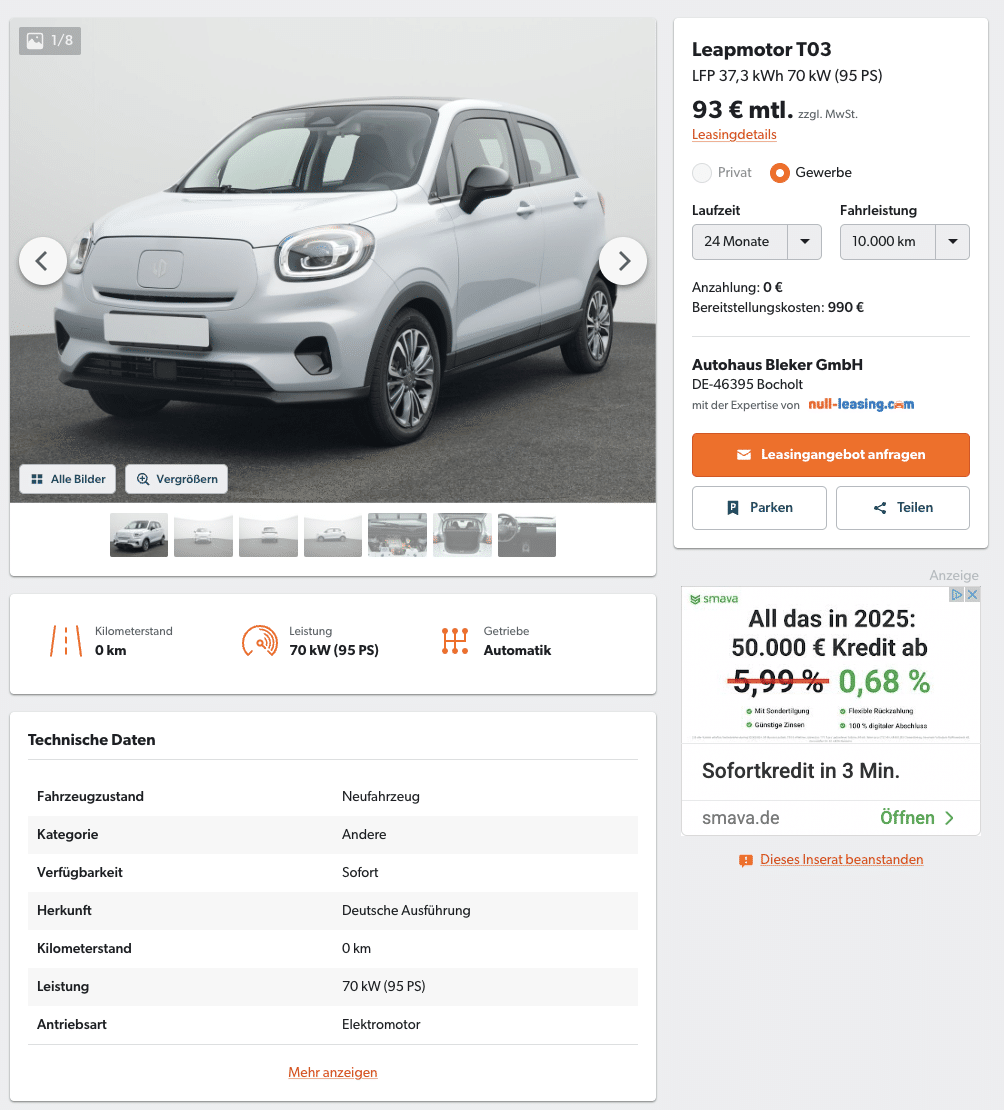Click the Vergrößern zoom button

[176, 479]
